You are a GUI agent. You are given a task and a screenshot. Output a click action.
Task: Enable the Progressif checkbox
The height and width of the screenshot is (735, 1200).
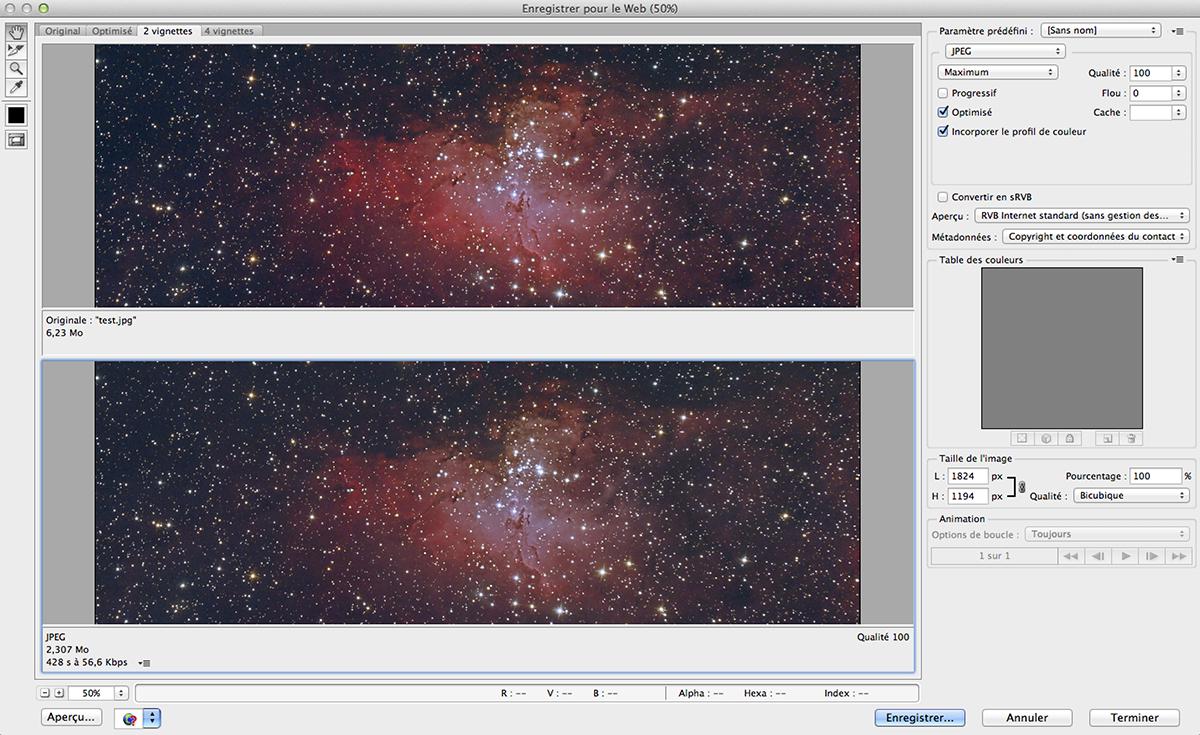pyautogui.click(x=943, y=93)
